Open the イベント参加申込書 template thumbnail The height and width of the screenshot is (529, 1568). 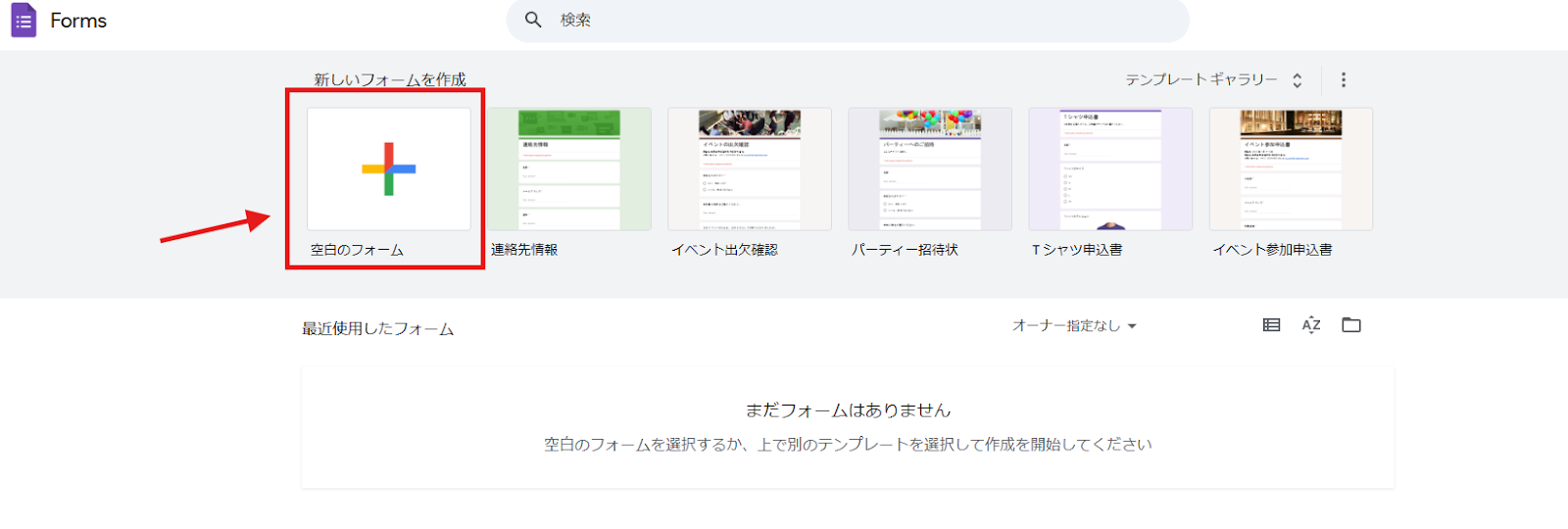pos(1291,169)
